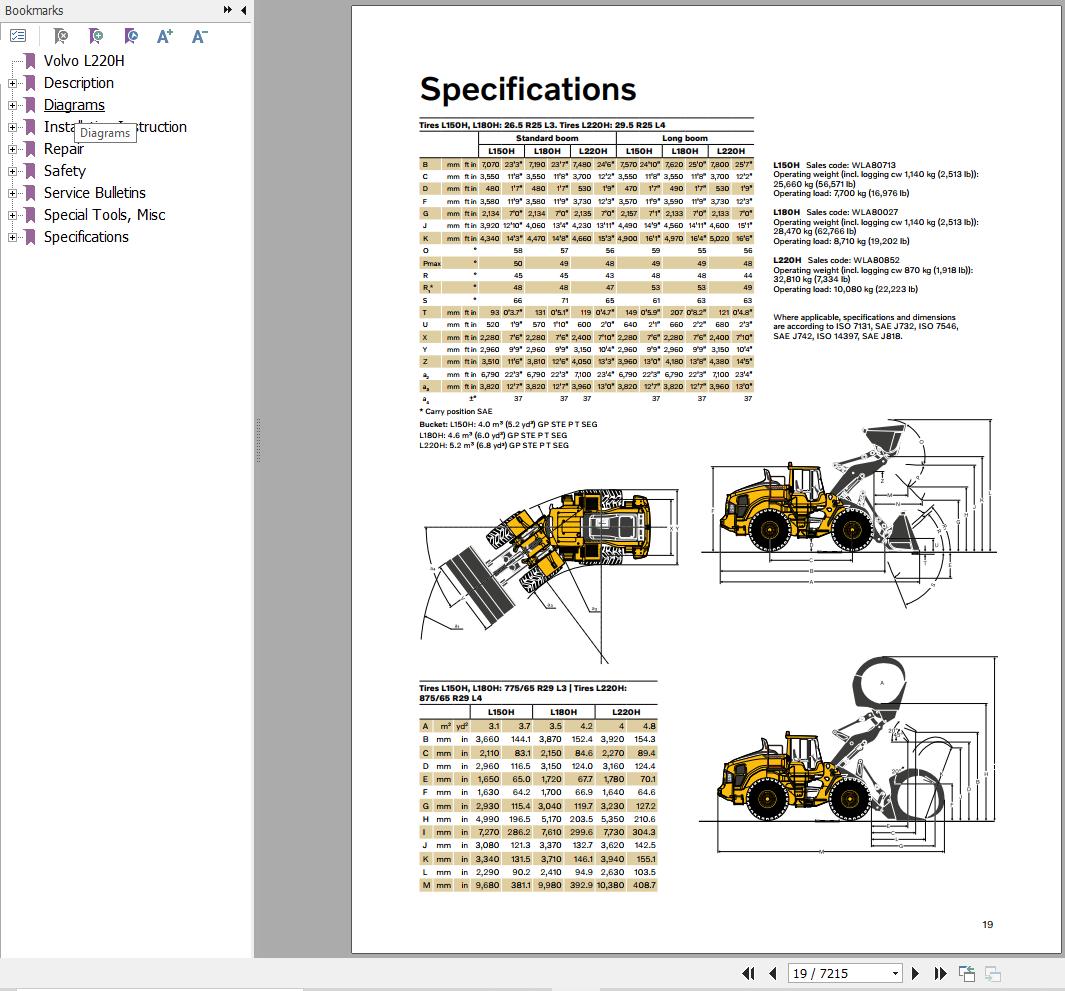Click the bookmark options list icon

pos(18,35)
